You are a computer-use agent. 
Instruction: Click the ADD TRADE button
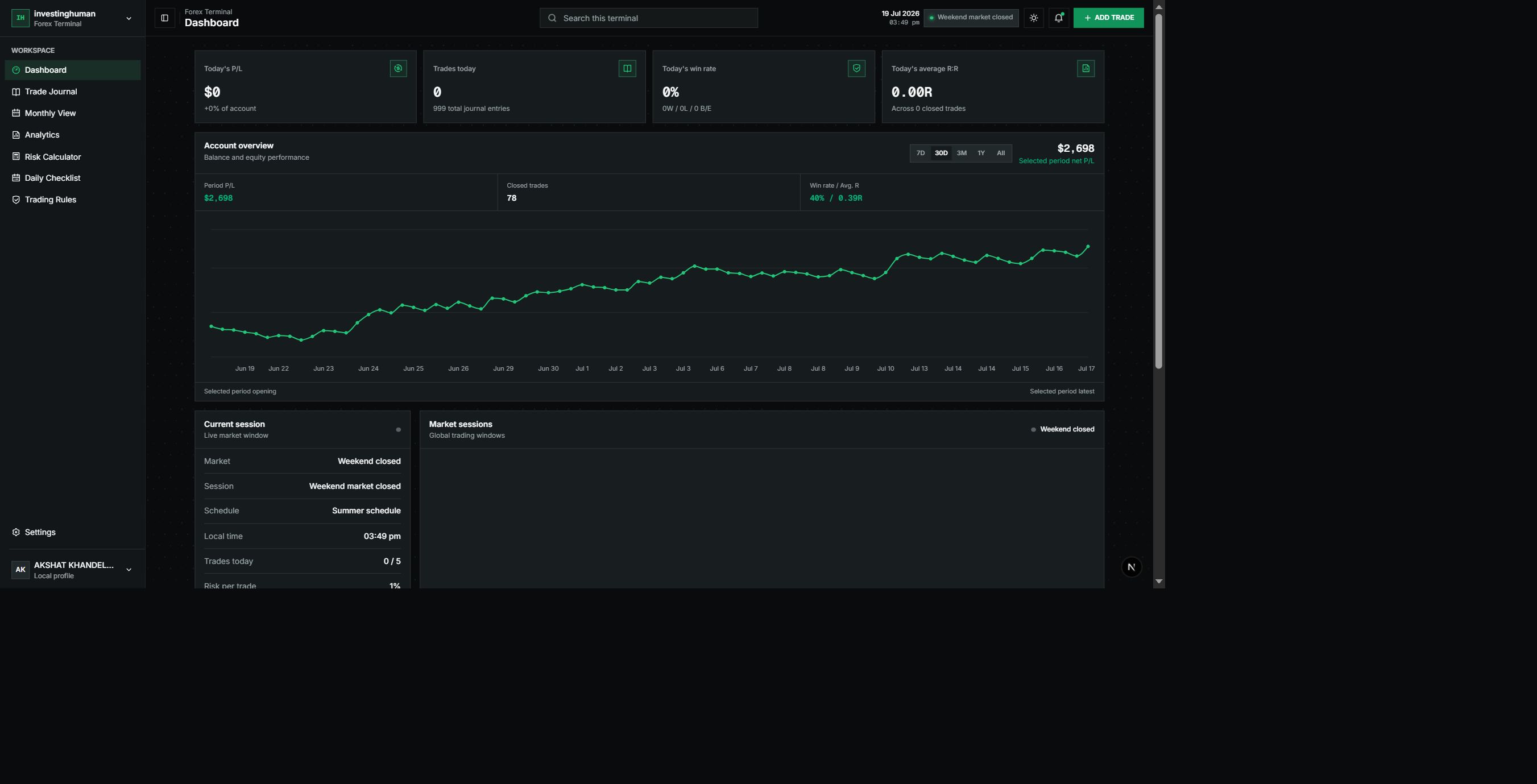pyautogui.click(x=1109, y=18)
